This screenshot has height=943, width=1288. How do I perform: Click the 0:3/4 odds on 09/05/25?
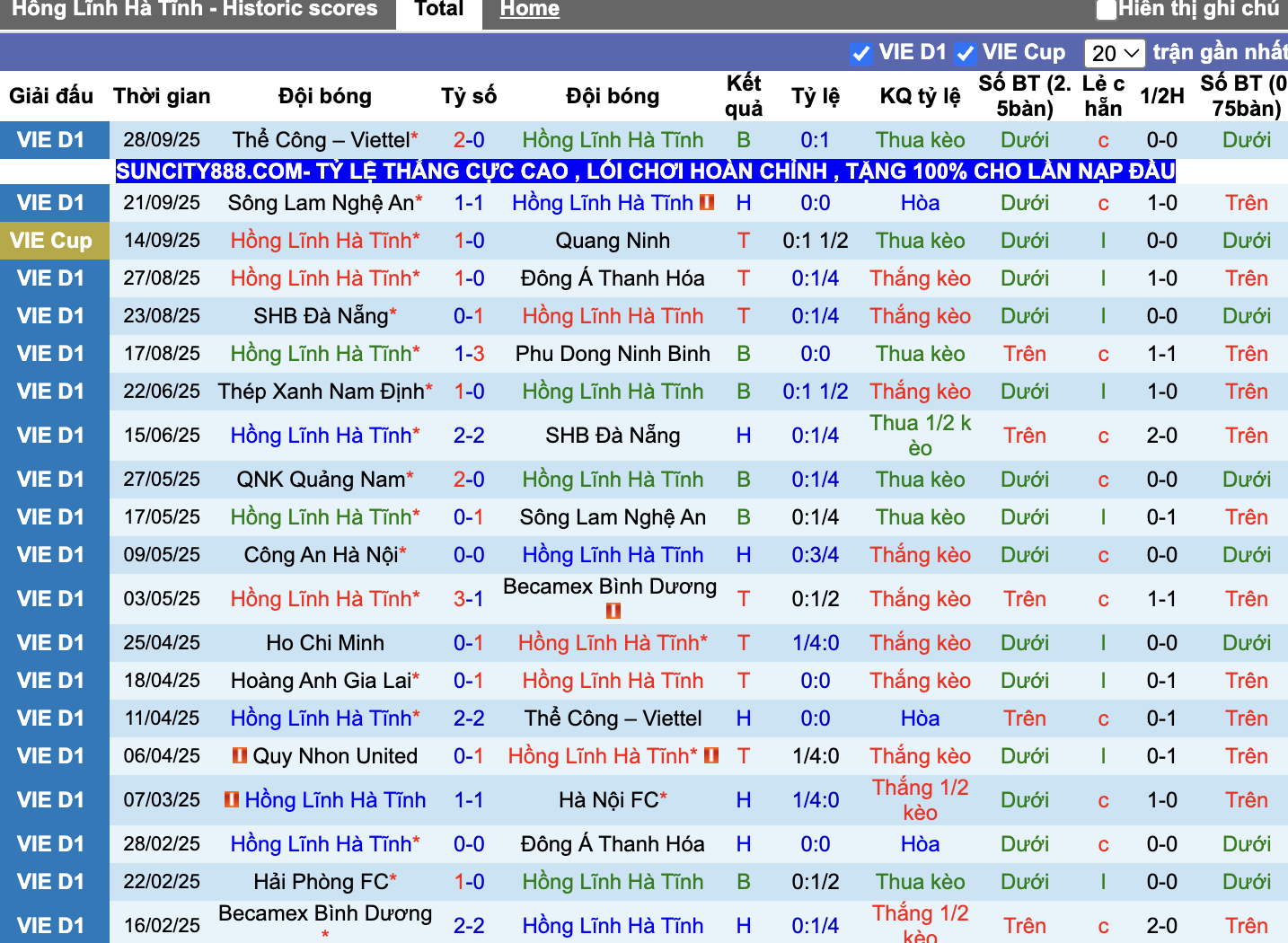pos(816,555)
